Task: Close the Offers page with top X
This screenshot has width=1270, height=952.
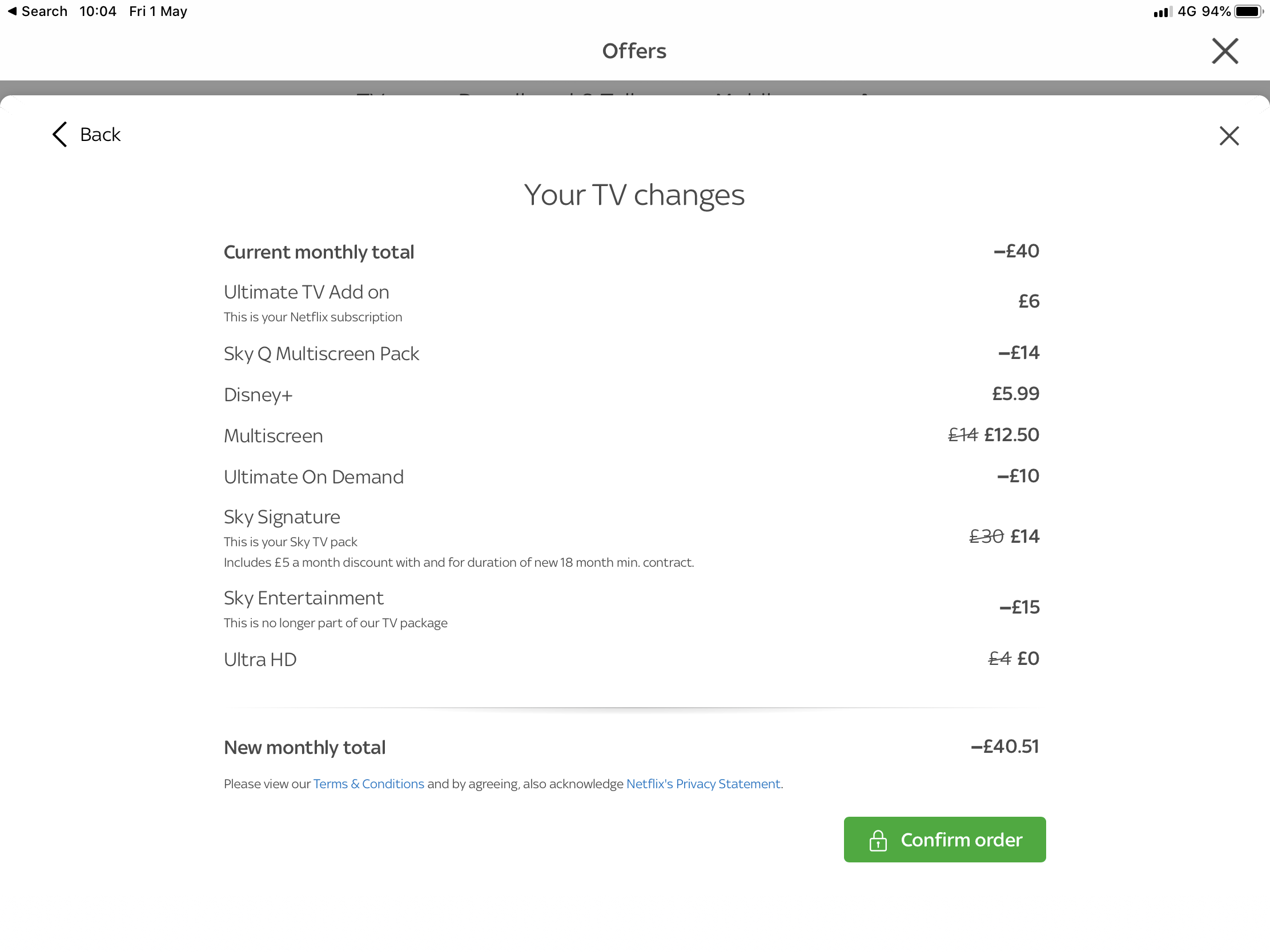Action: [1225, 51]
